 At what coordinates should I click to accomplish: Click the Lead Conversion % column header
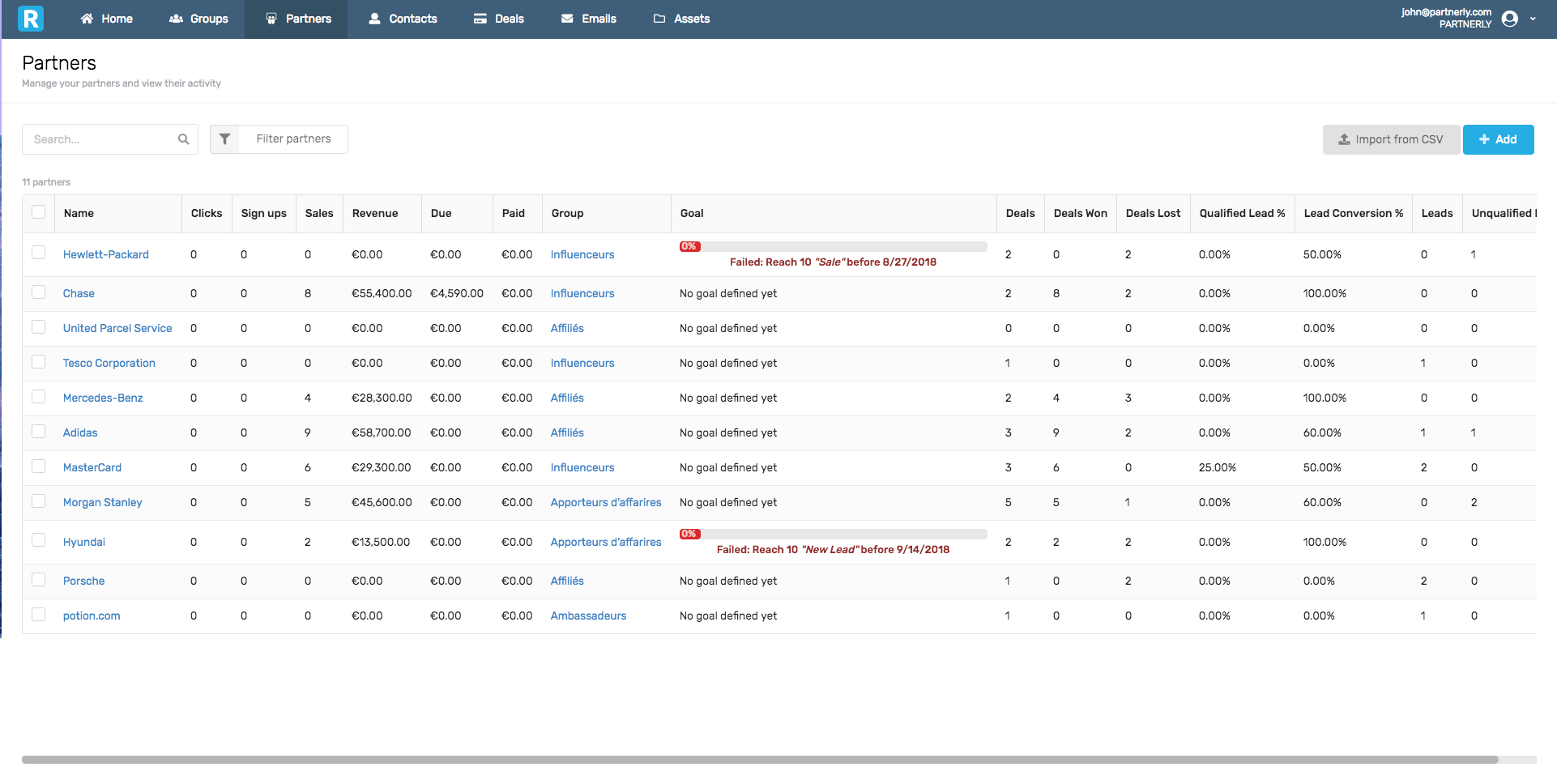1354,213
